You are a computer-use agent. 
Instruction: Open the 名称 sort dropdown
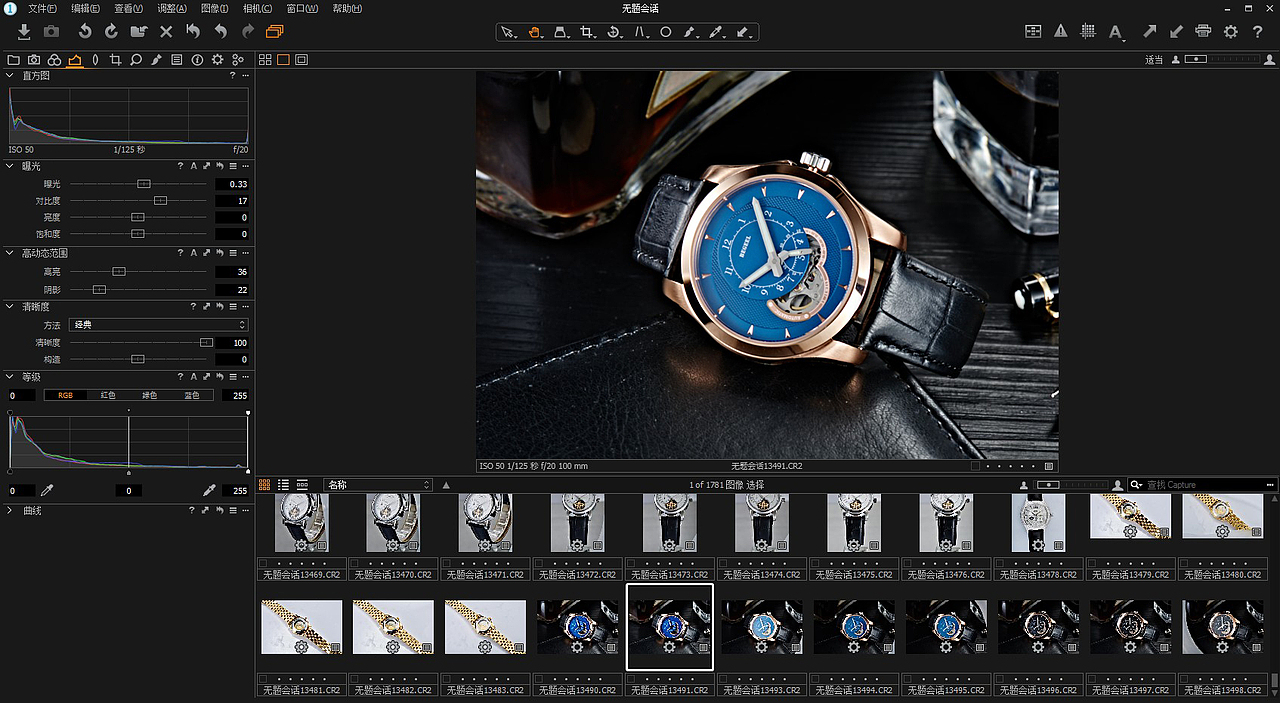pos(377,485)
